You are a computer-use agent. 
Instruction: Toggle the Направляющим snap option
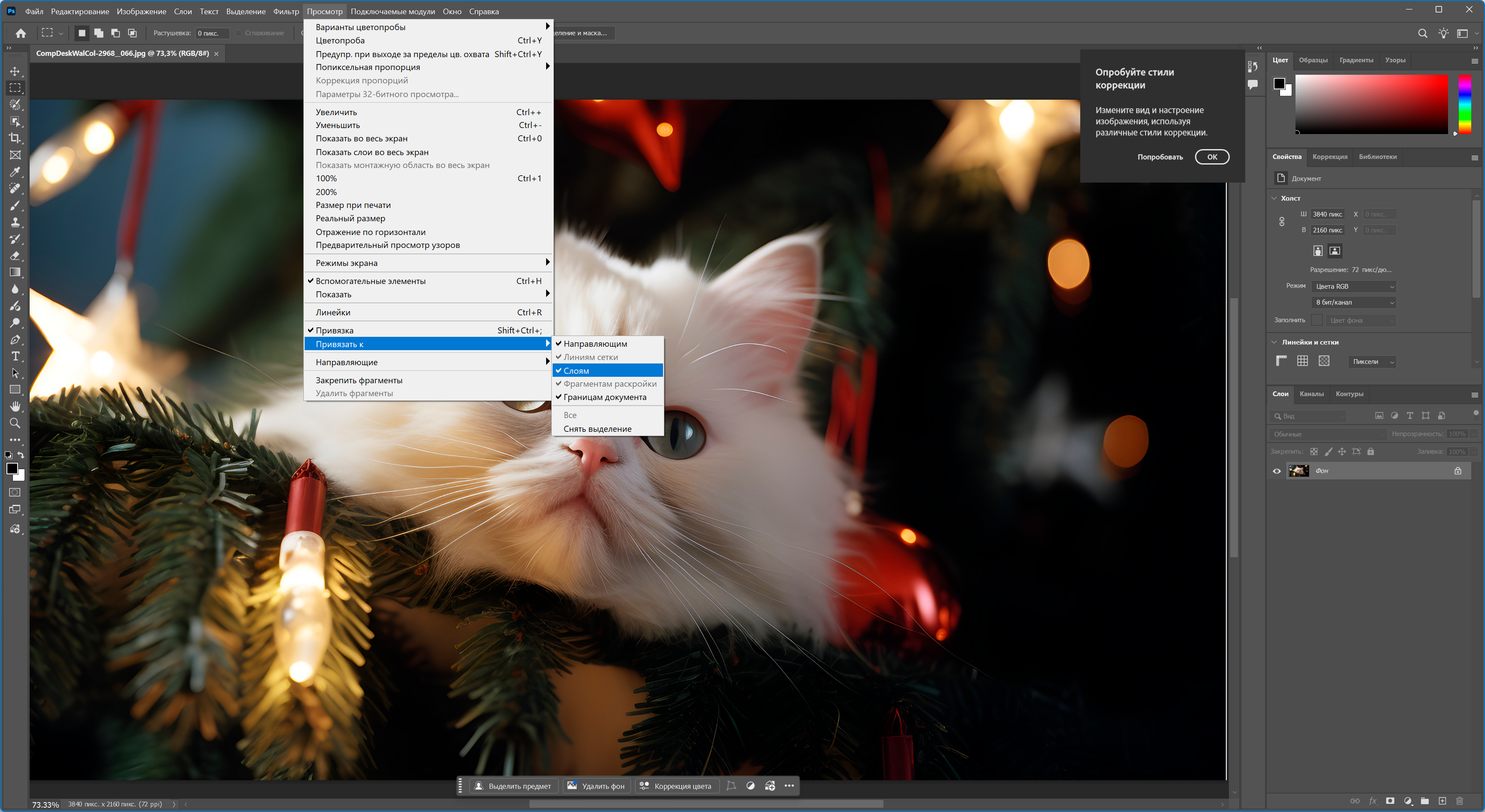point(595,343)
